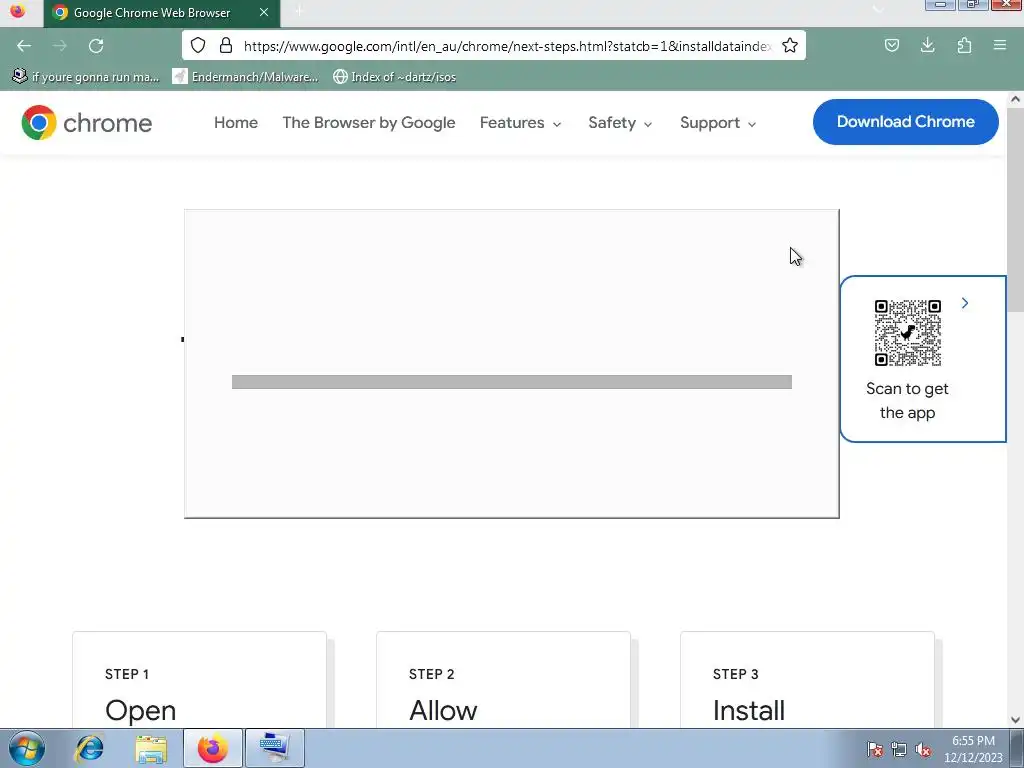Open the clock showing 6:55 PM
The width and height of the screenshot is (1024, 768).
coord(973,748)
